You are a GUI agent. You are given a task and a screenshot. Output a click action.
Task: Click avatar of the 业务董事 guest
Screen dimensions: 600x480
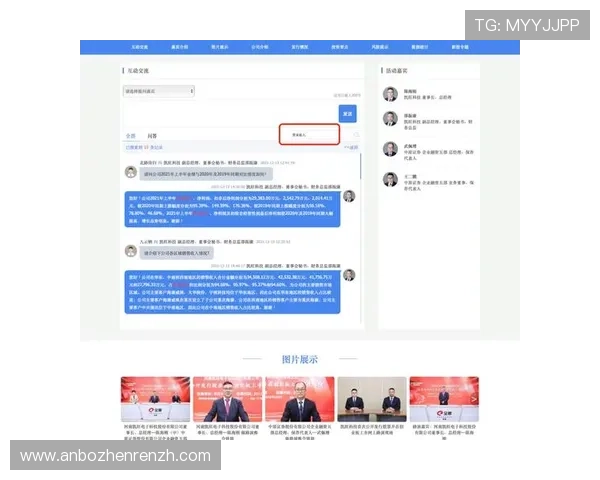pos(390,179)
